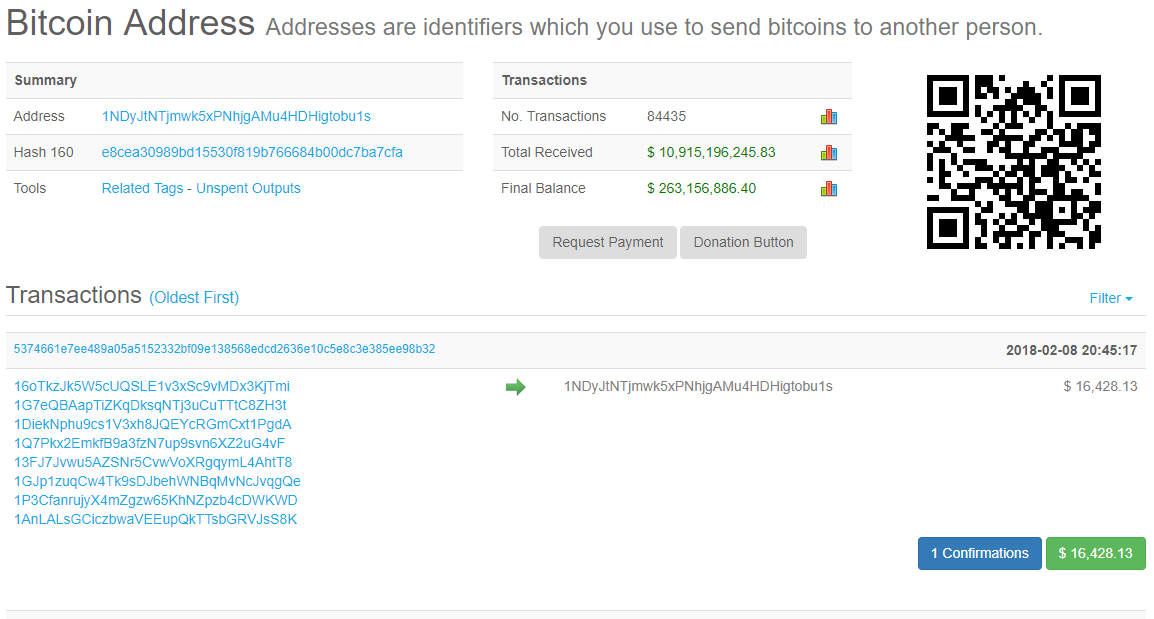Open the No. Transactions chart icon

(828, 116)
